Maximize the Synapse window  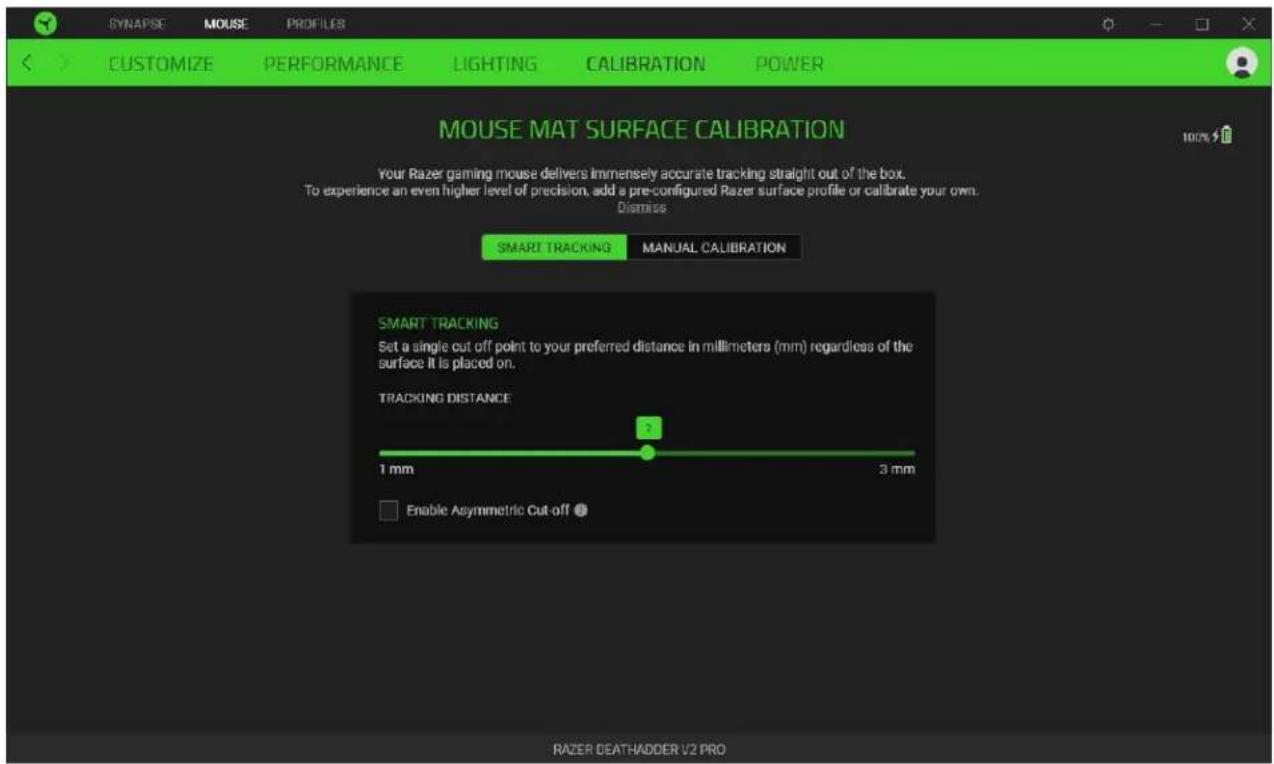click(1202, 23)
